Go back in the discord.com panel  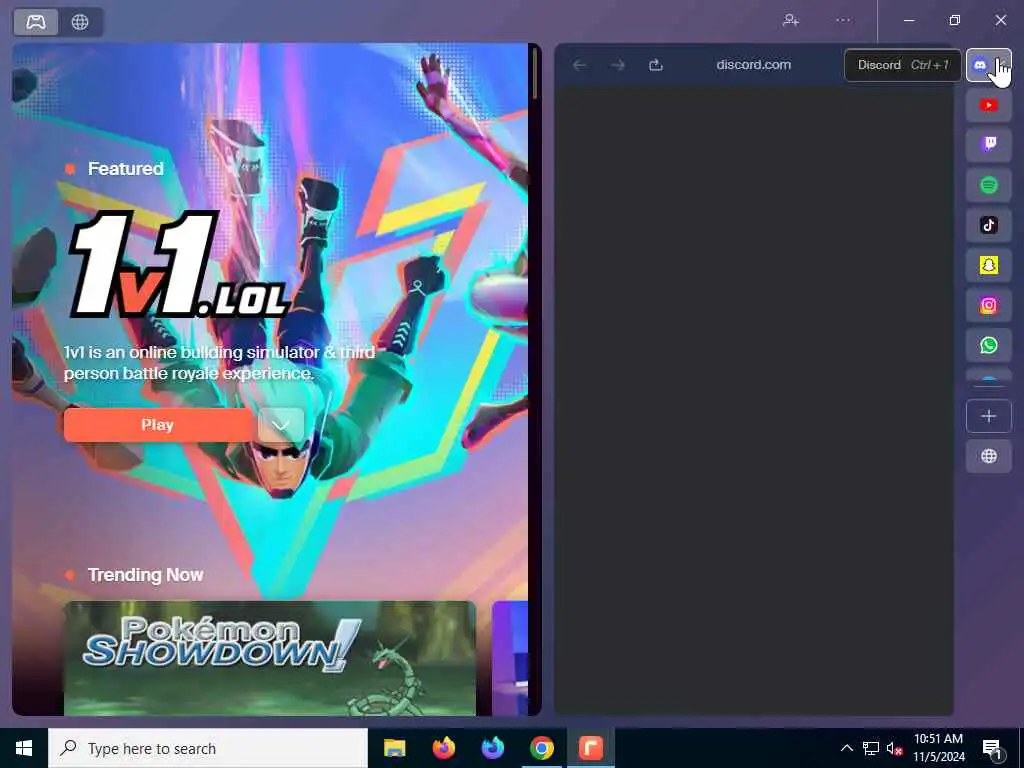coord(579,65)
